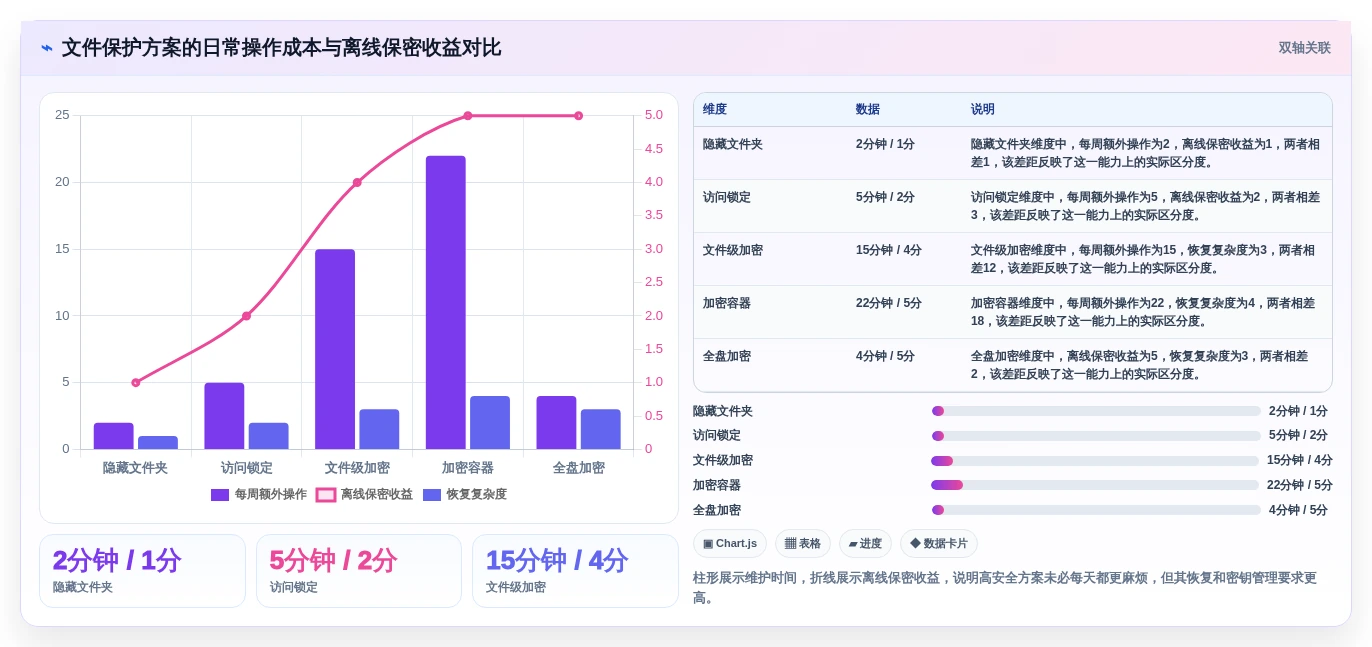Click the 全盘加密 table row name

(727, 356)
